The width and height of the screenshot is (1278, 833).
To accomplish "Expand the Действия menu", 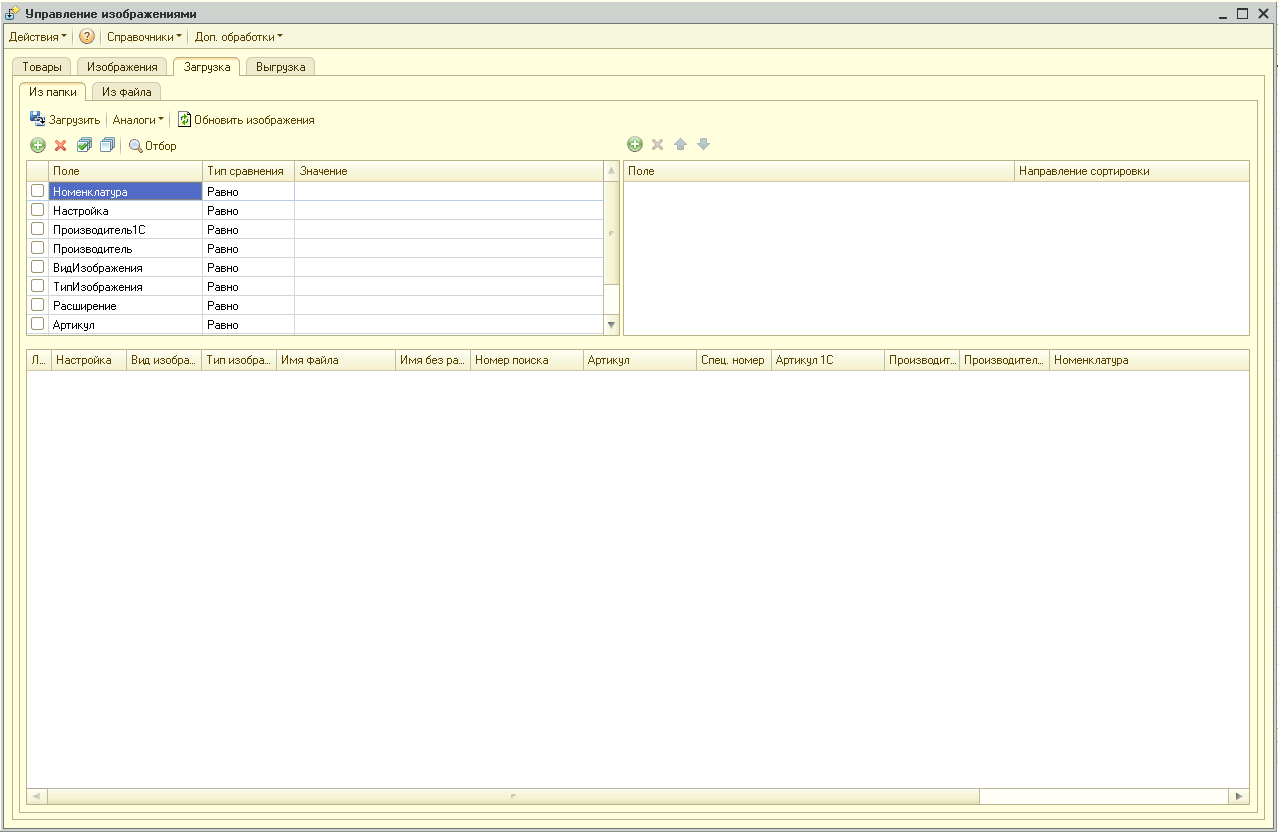I will 38,37.
